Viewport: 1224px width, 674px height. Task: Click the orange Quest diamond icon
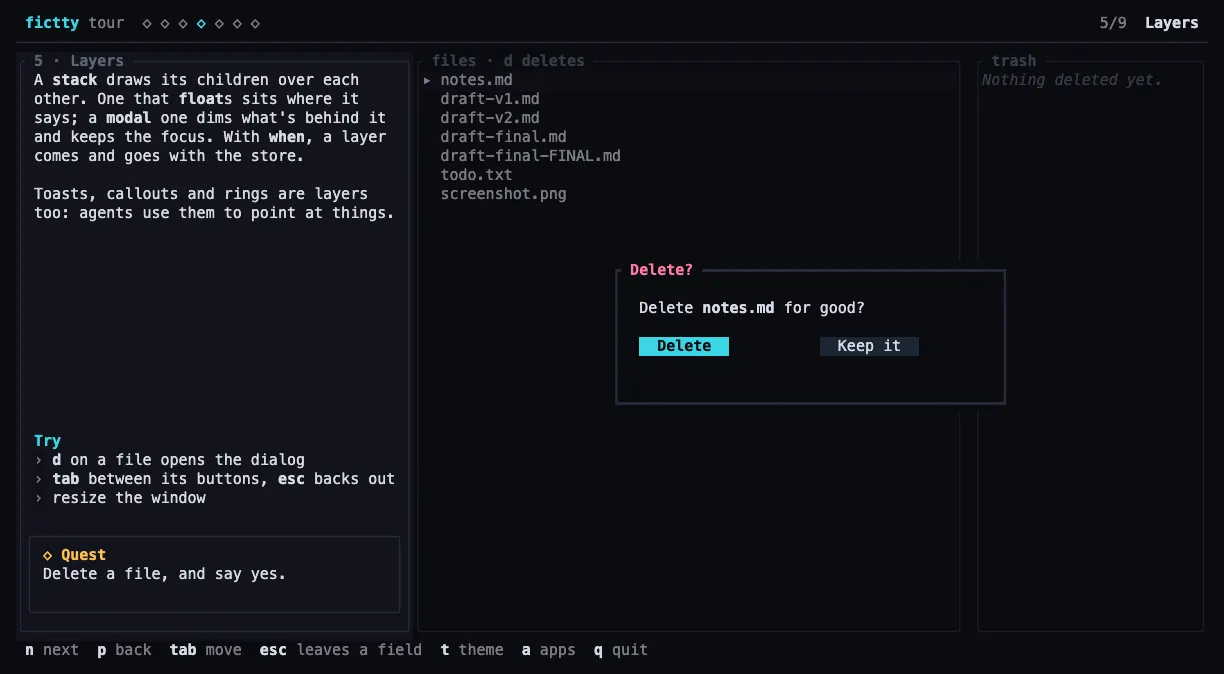tap(47, 555)
